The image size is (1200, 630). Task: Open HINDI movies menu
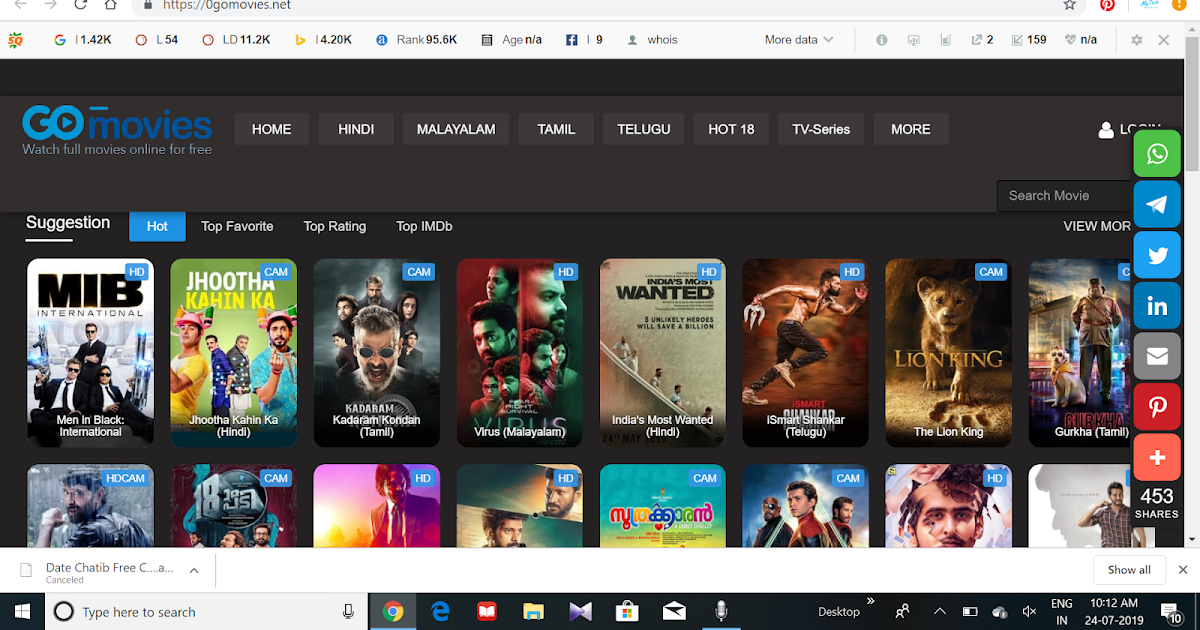click(356, 129)
